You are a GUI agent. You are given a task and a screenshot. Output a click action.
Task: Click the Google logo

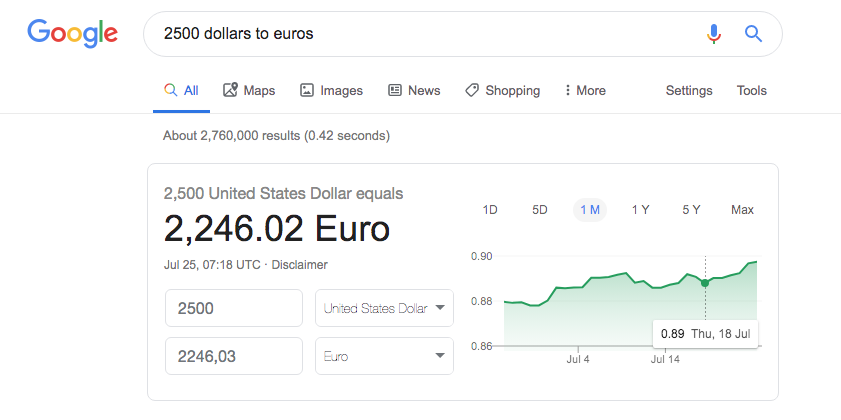(72, 33)
